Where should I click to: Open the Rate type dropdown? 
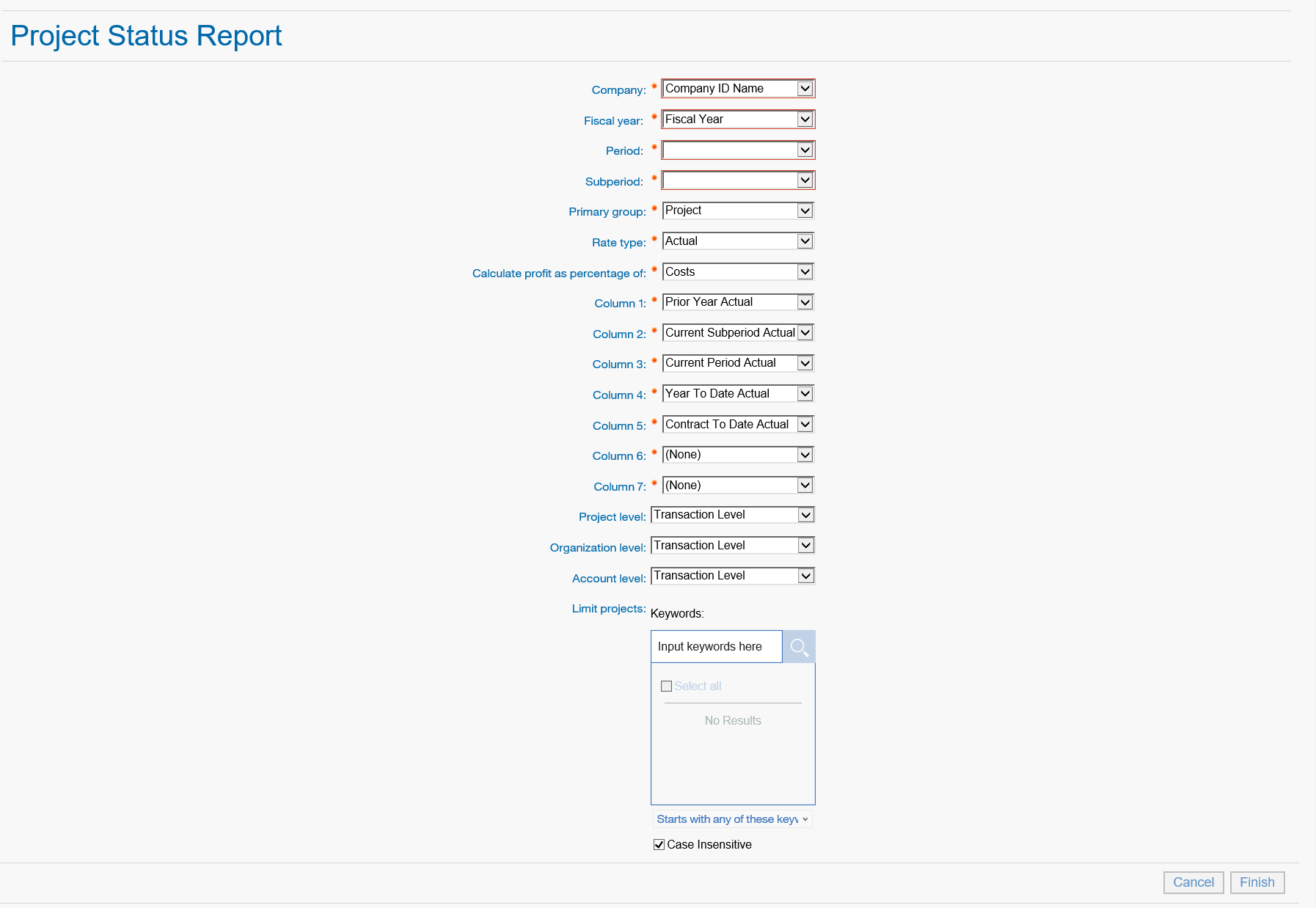coord(737,241)
